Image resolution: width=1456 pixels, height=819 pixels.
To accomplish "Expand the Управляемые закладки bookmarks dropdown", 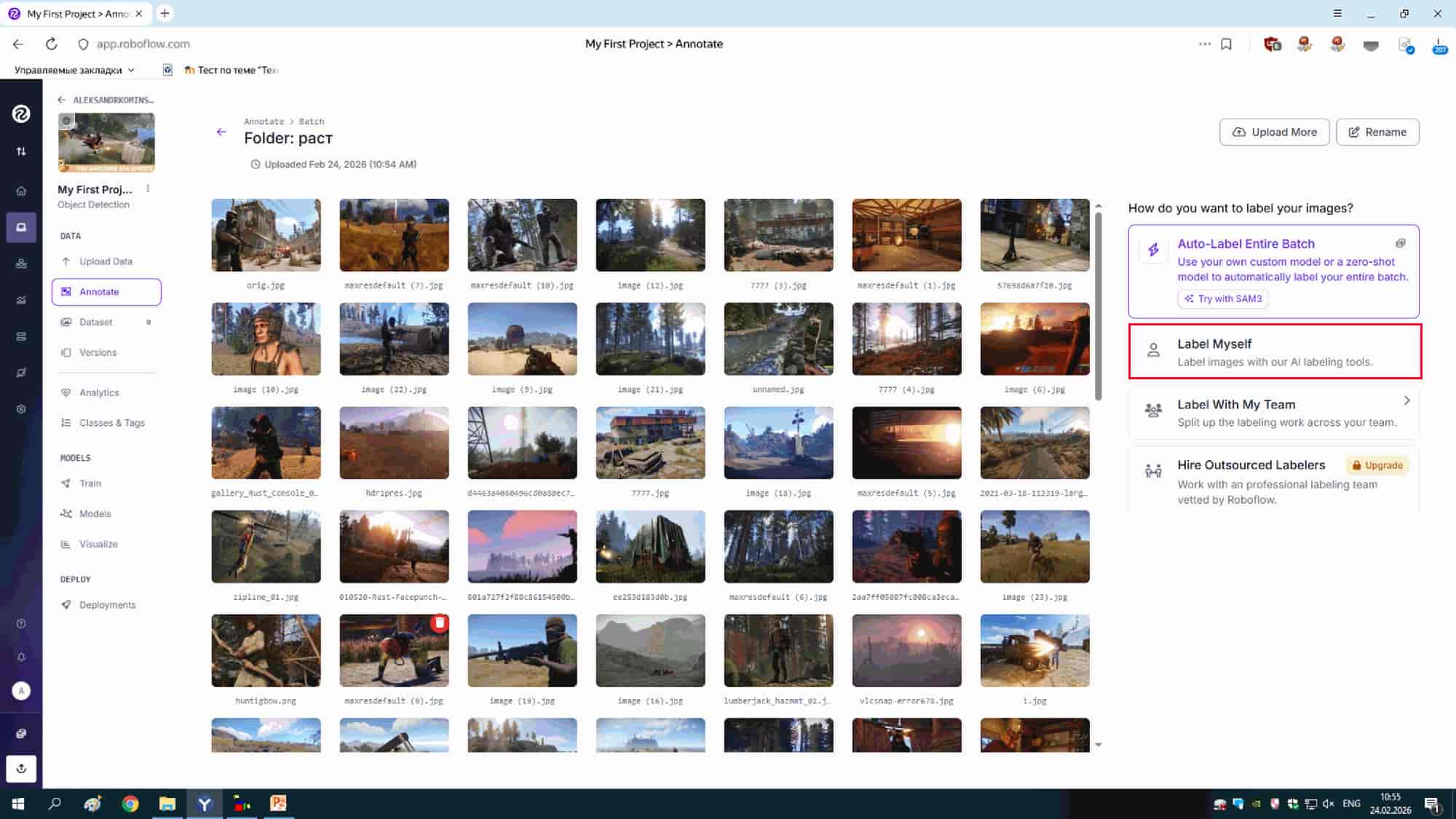I will pos(74,70).
